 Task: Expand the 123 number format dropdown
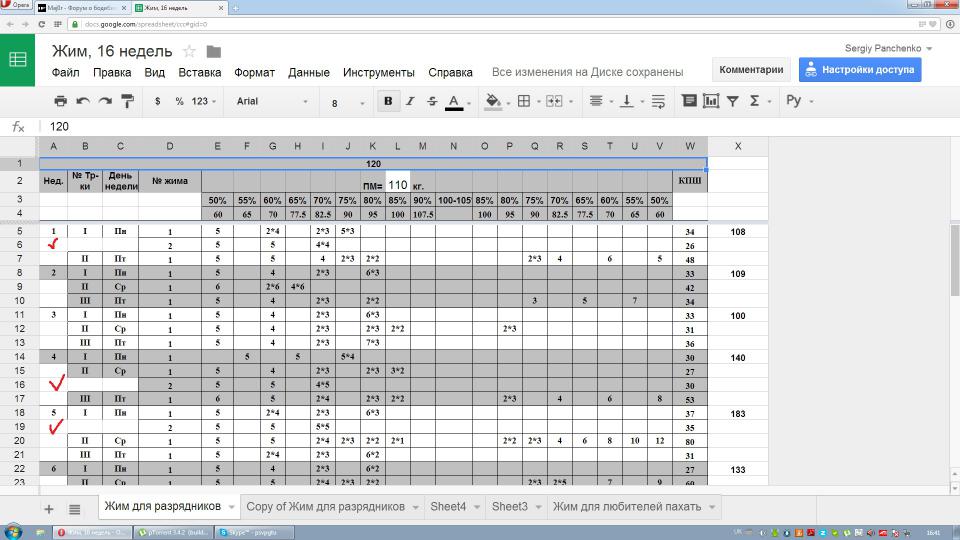(205, 101)
